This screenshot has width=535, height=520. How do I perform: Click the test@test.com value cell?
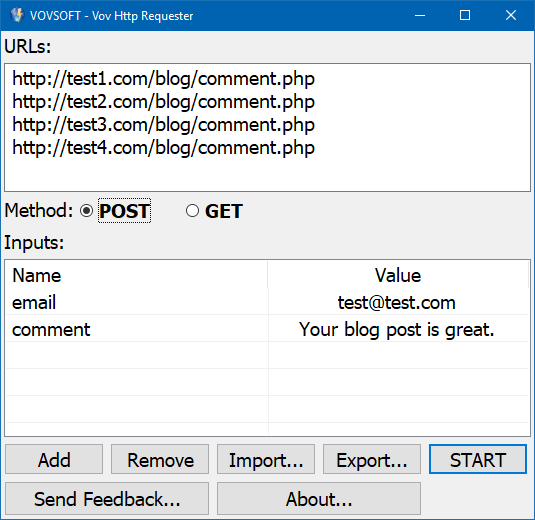point(396,303)
